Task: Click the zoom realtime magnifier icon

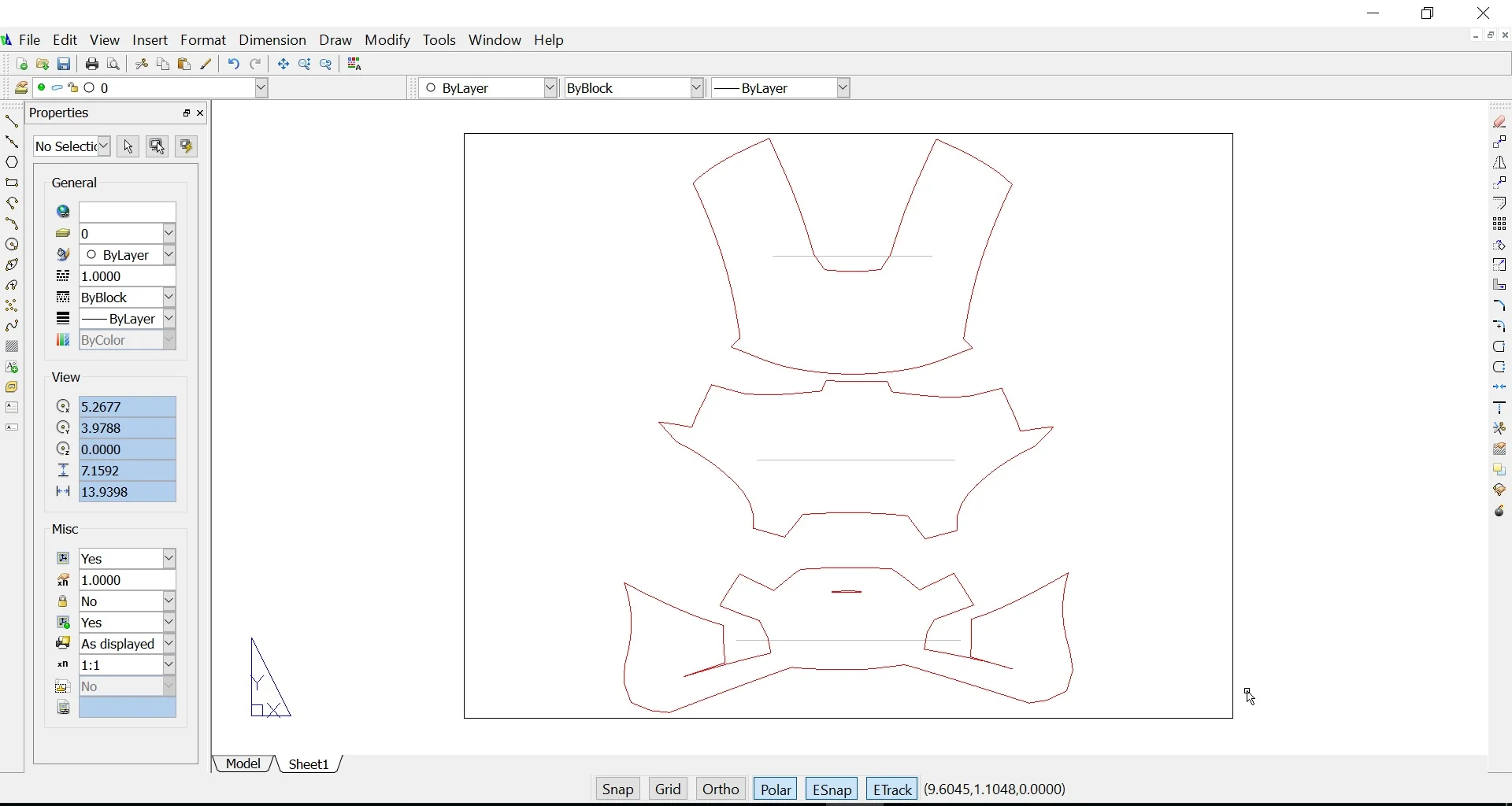Action: click(x=306, y=65)
